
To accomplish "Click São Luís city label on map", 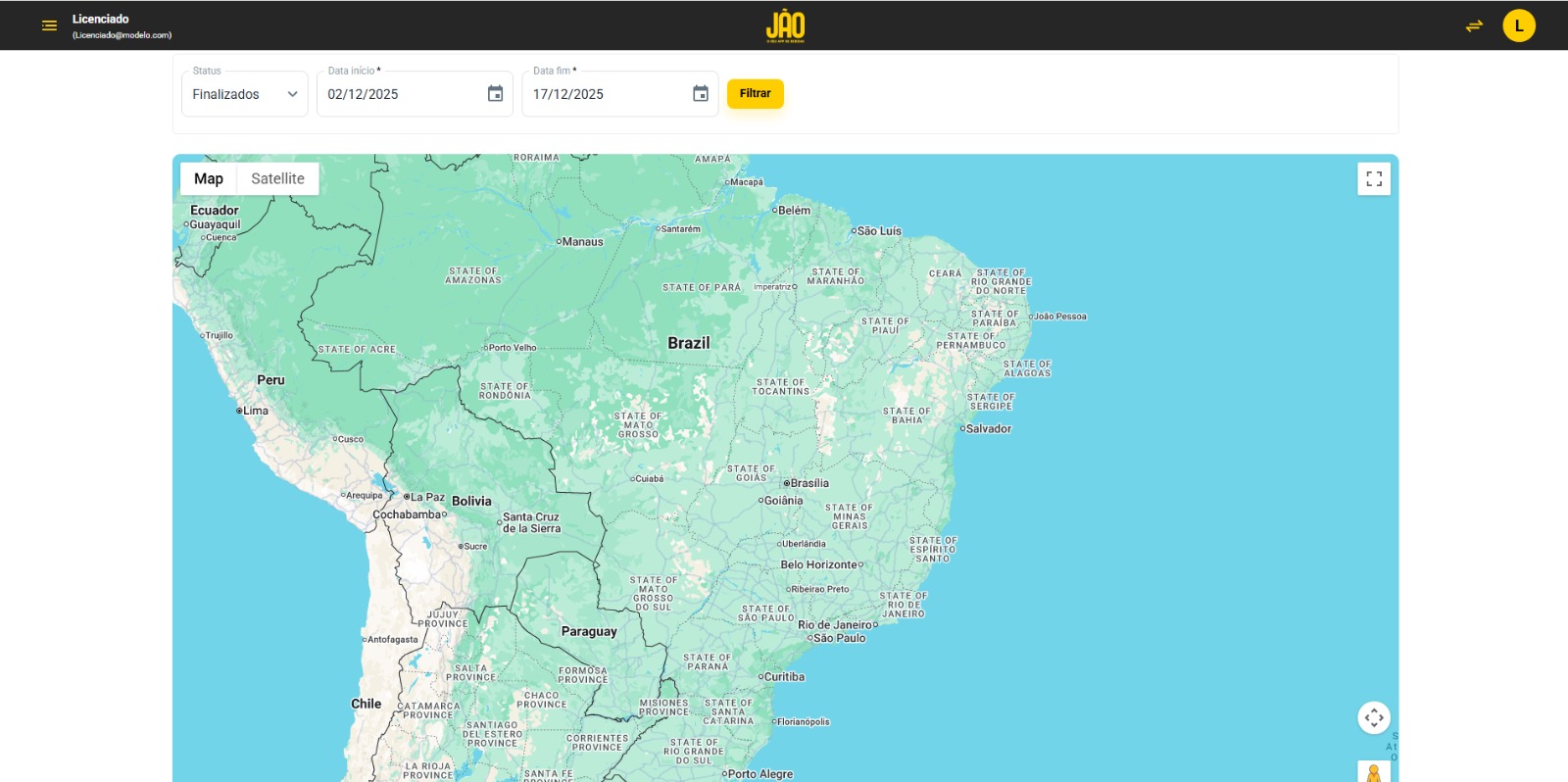I will click(879, 231).
